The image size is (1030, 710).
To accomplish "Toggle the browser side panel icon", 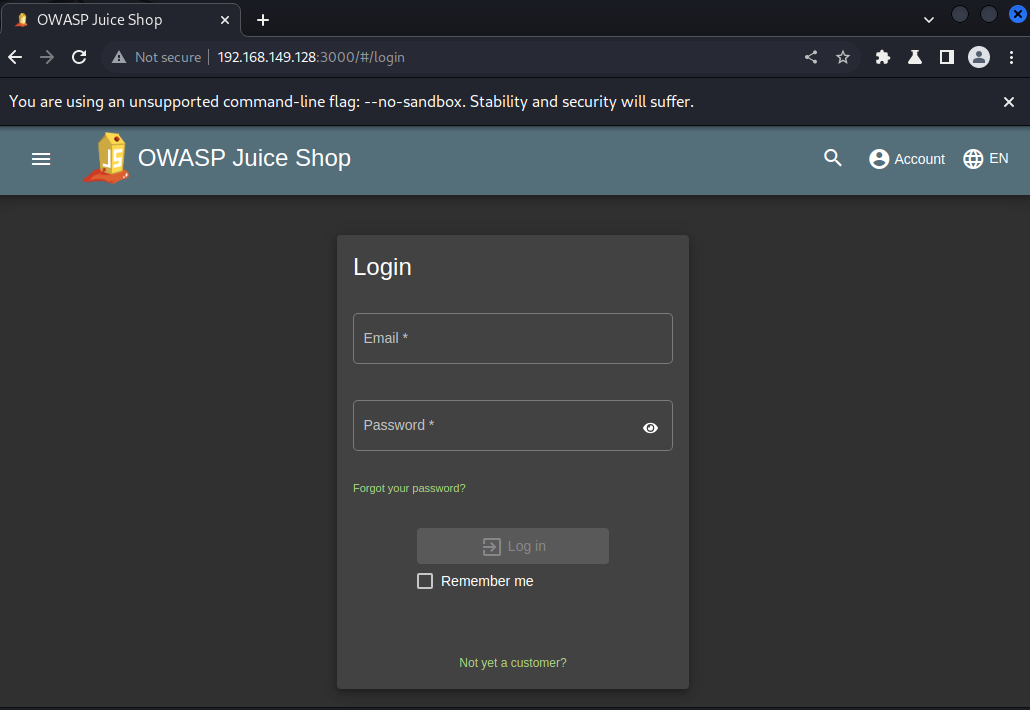I will [947, 57].
